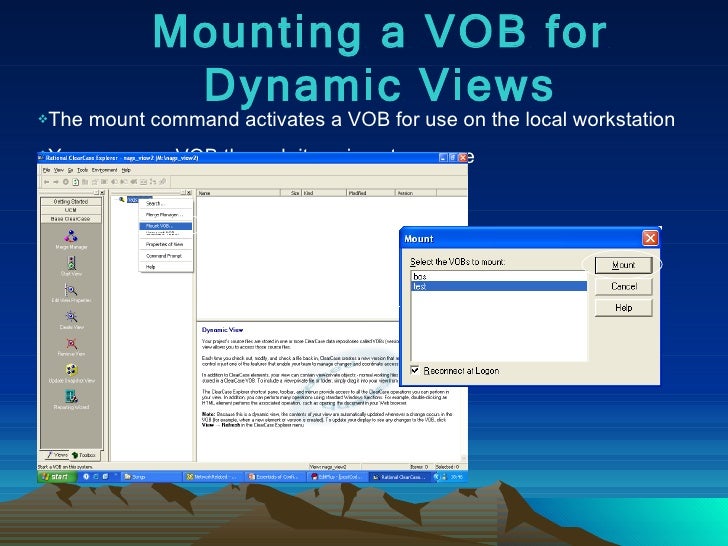This screenshot has width=728, height=546.
Task: Maximize the ClearCase Explorer window
Action: click(x=453, y=158)
